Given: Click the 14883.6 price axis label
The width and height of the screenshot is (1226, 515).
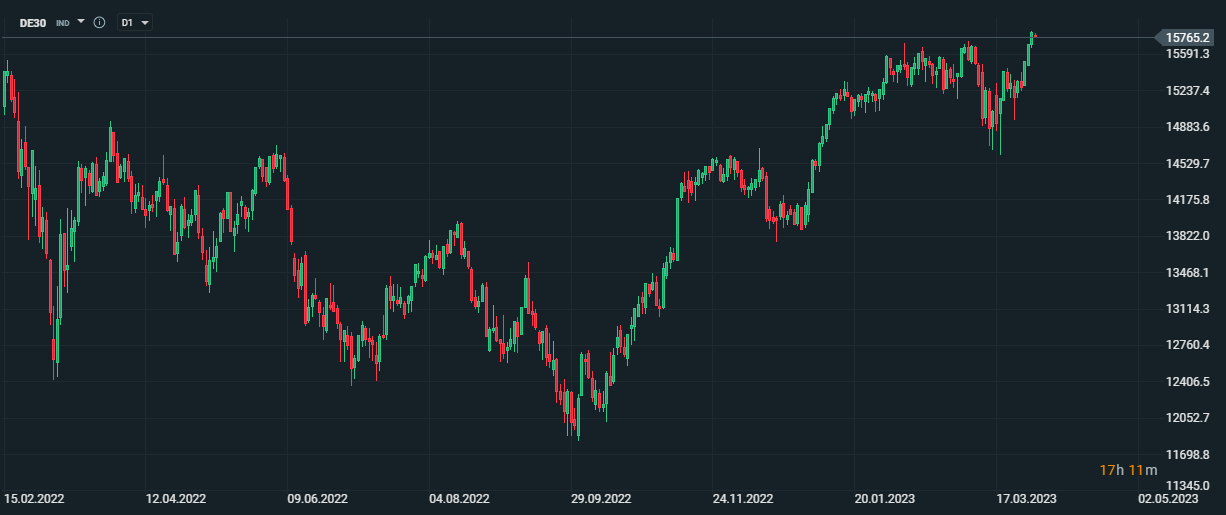Looking at the screenshot, I should (1187, 126).
